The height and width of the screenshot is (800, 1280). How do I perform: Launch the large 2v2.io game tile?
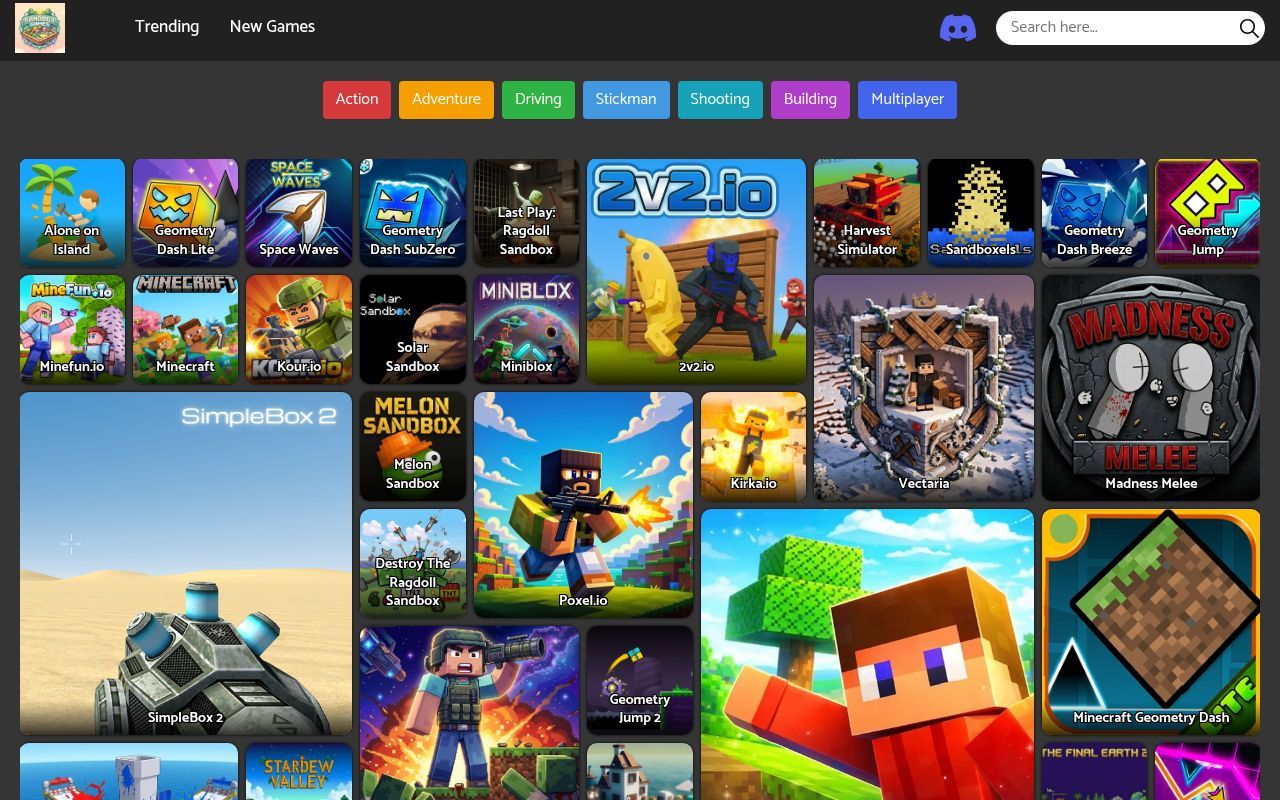[696, 271]
